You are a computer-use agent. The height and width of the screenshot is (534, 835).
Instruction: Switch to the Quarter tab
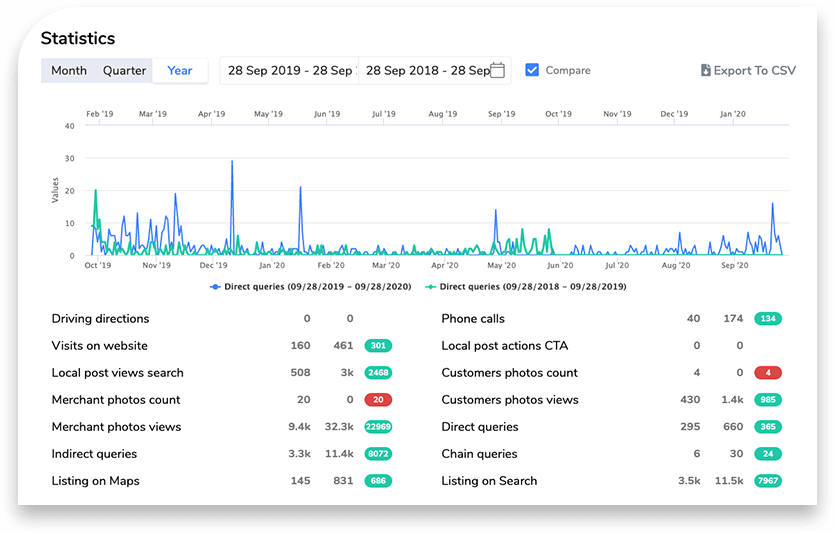[x=124, y=70]
